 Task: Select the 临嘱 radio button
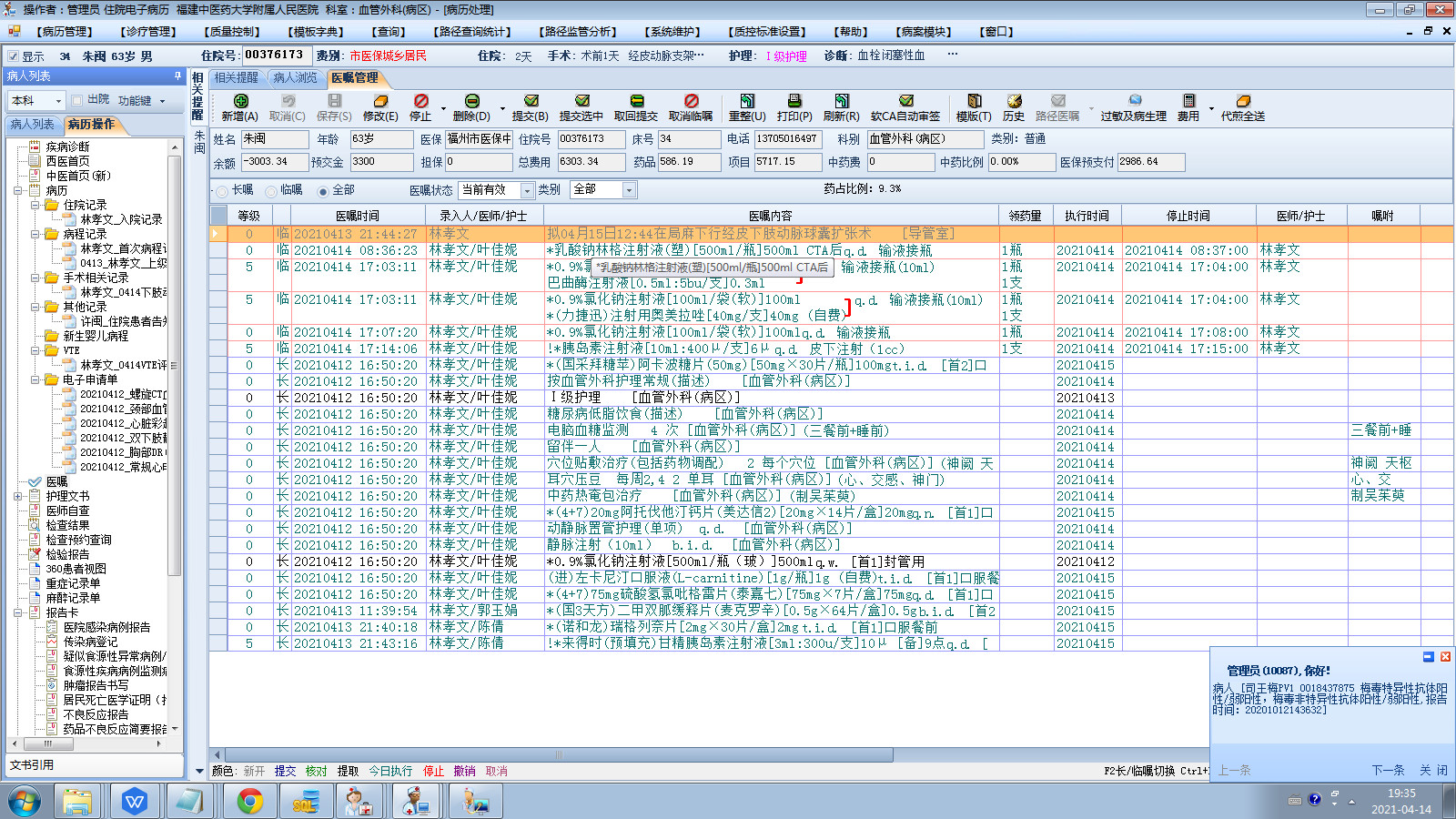pyautogui.click(x=271, y=191)
